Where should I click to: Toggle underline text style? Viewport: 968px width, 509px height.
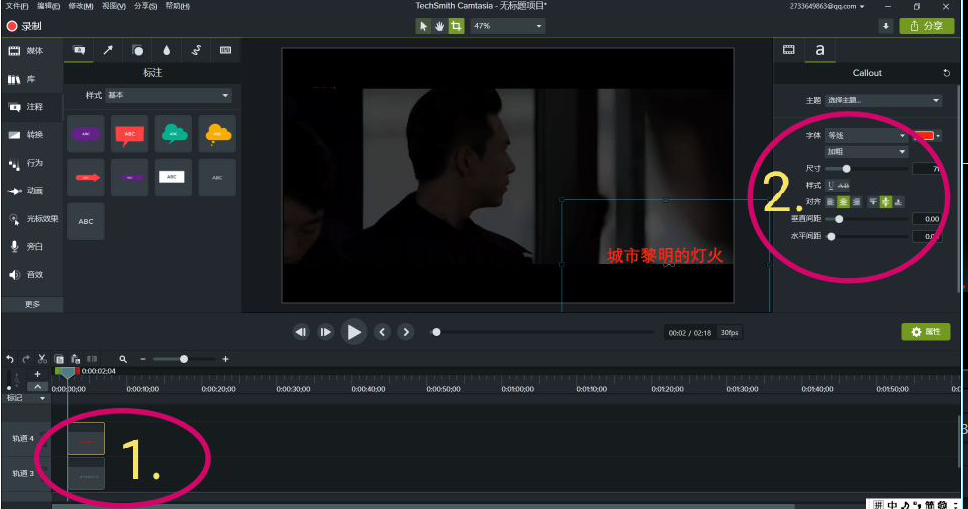tap(830, 186)
